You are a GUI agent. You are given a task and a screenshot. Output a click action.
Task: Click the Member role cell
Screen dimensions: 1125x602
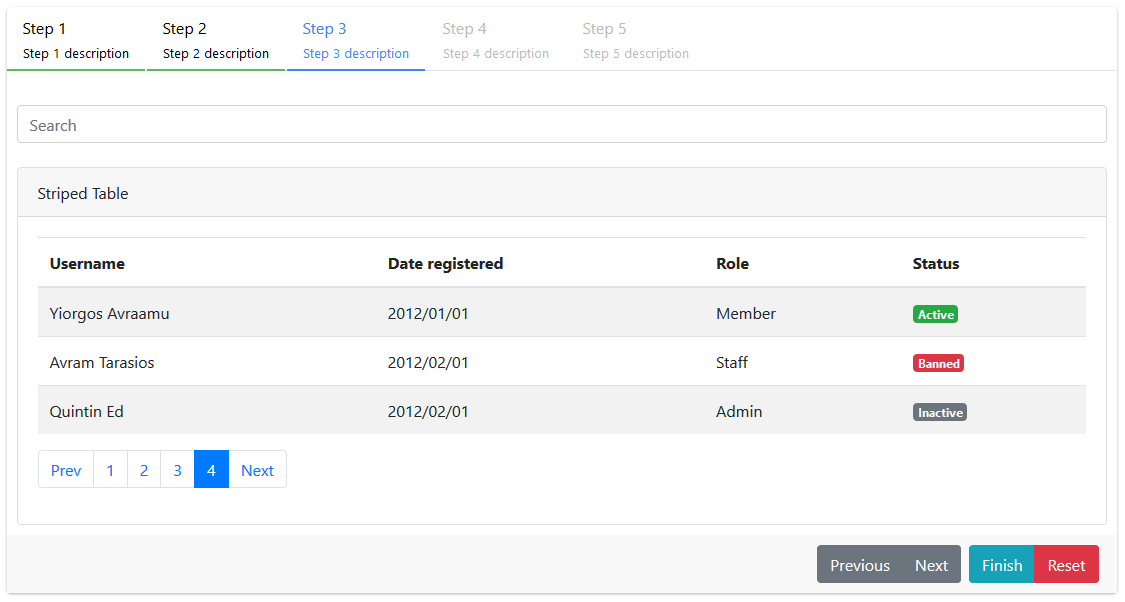[803, 314]
